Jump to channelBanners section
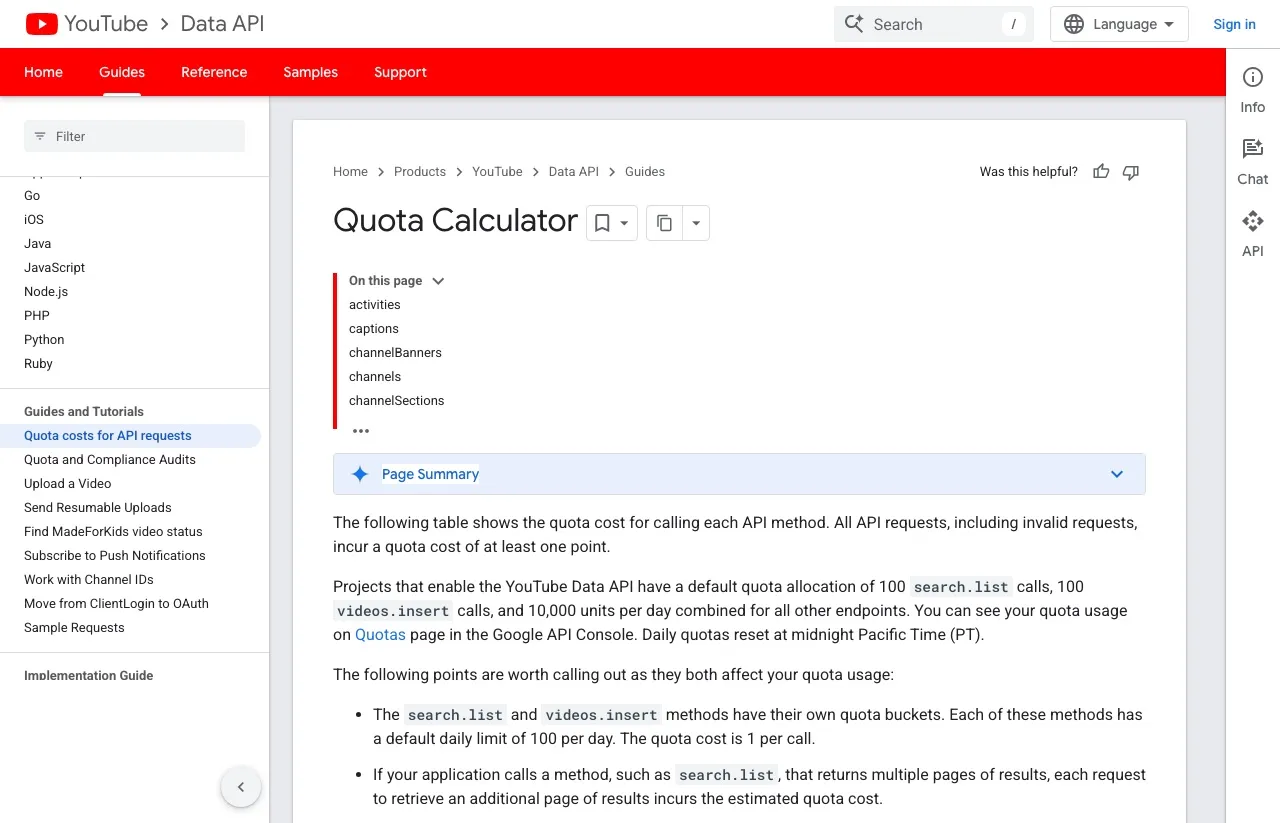The image size is (1280, 823). pyautogui.click(x=395, y=353)
